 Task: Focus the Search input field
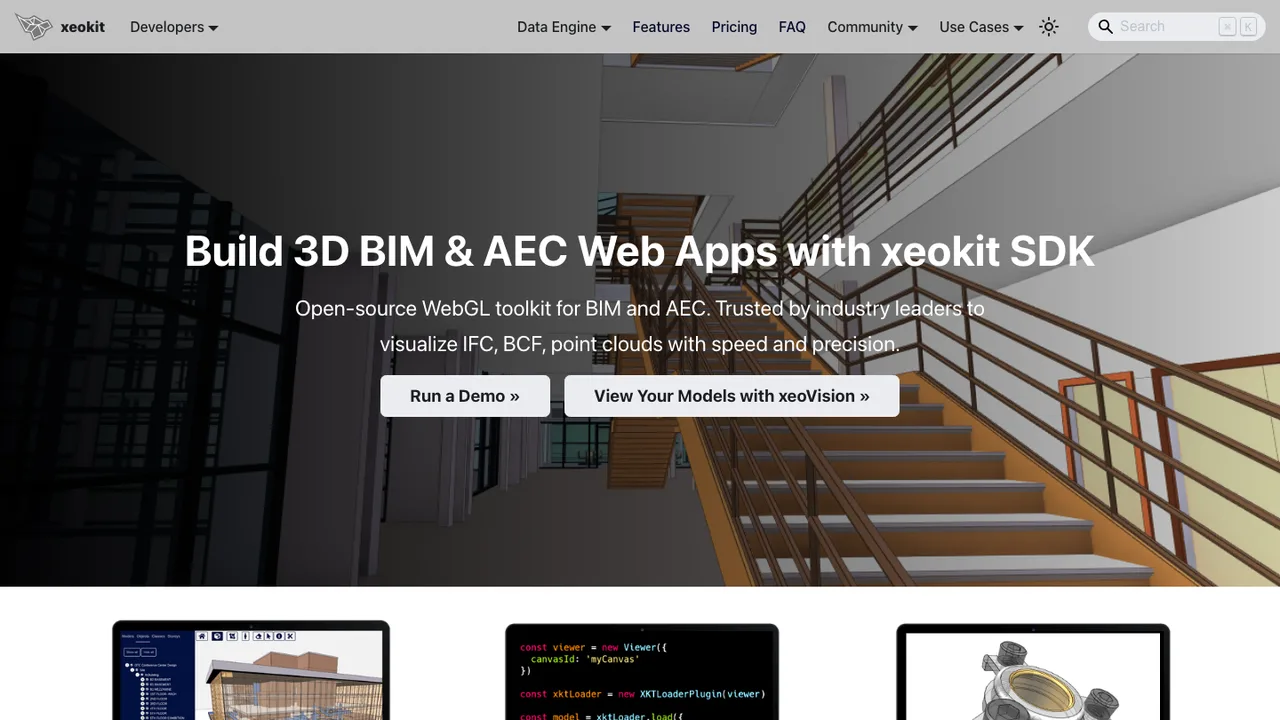tap(1177, 27)
